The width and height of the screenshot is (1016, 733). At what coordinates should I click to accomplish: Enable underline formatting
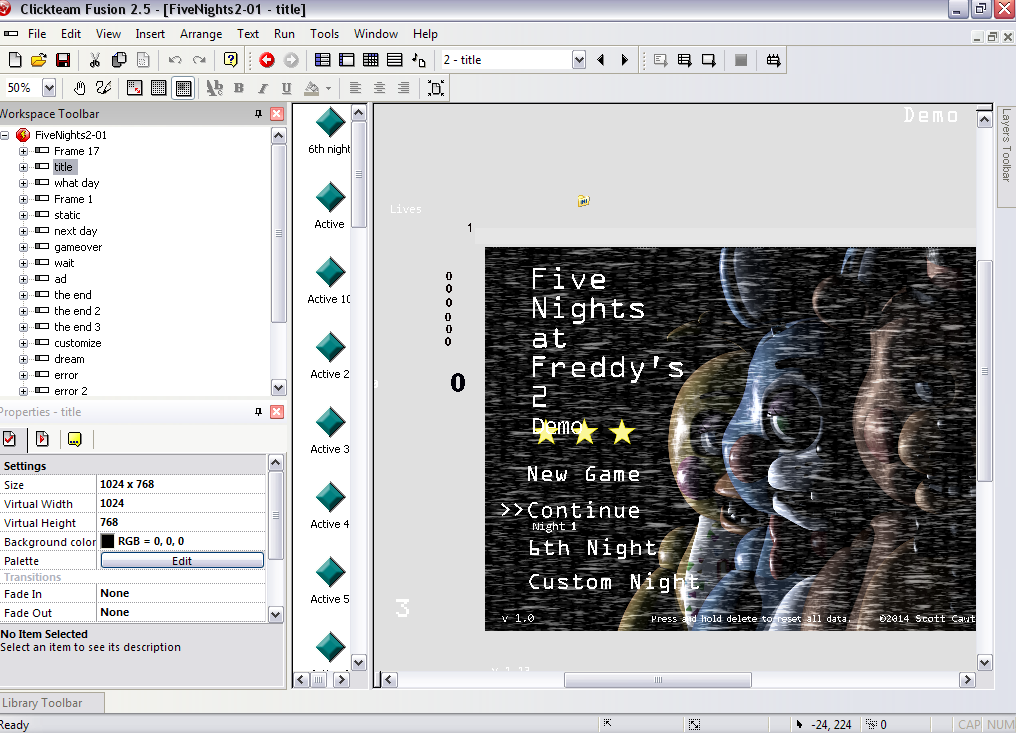[288, 88]
